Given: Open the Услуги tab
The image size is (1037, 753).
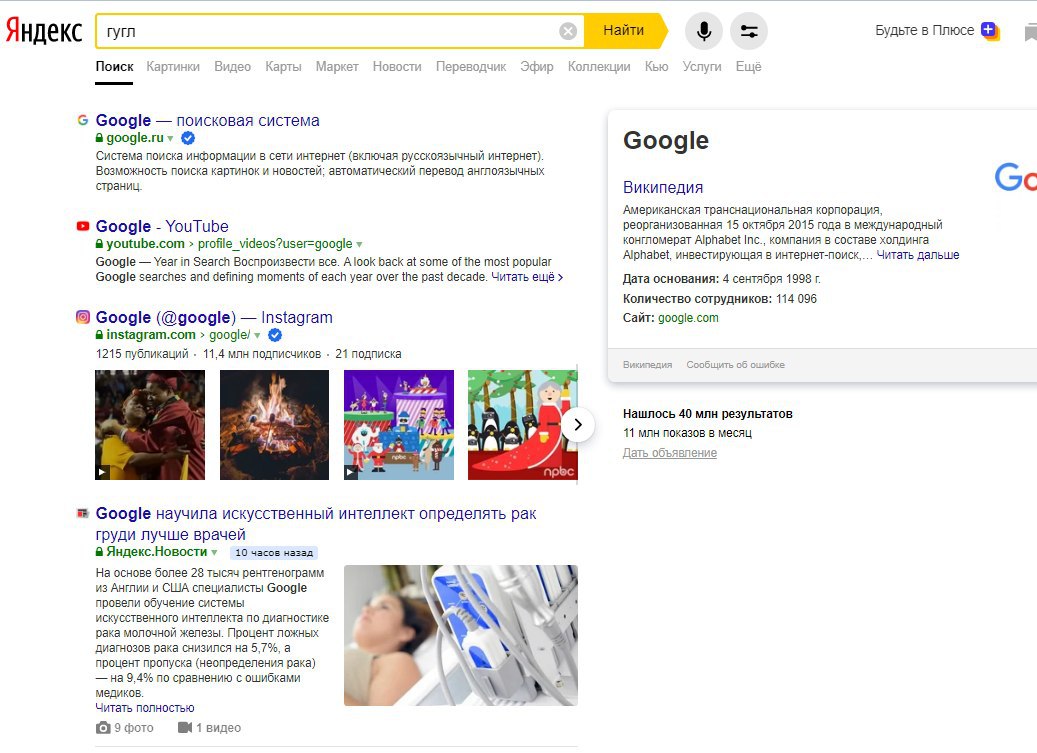Looking at the screenshot, I should click(x=702, y=67).
